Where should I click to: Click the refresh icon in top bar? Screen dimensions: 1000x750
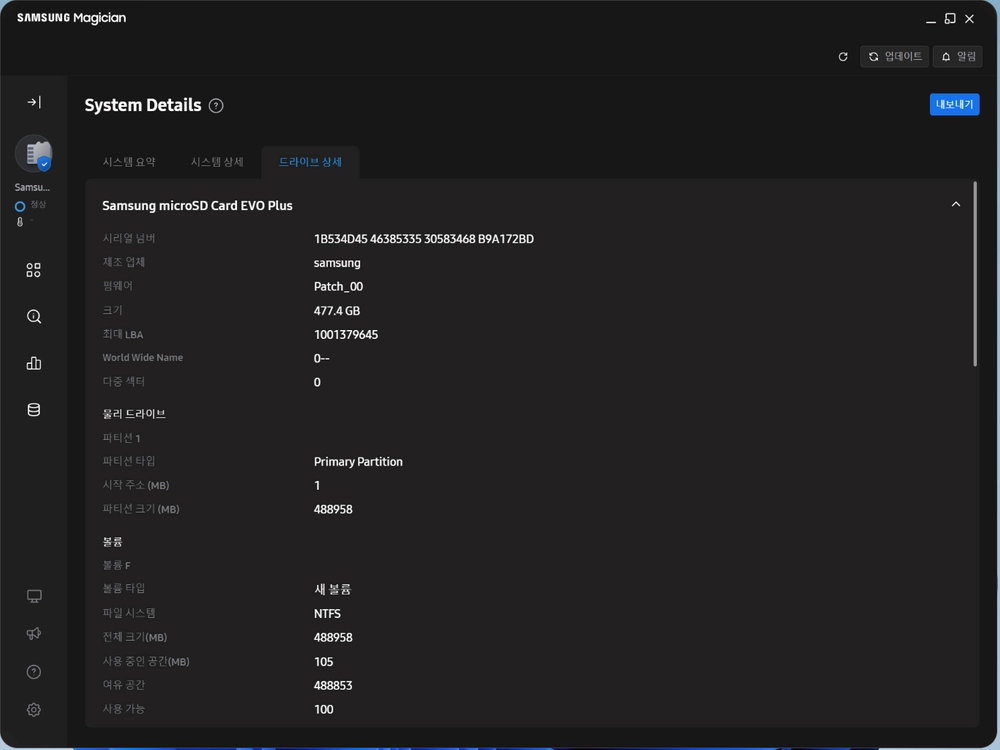click(843, 57)
